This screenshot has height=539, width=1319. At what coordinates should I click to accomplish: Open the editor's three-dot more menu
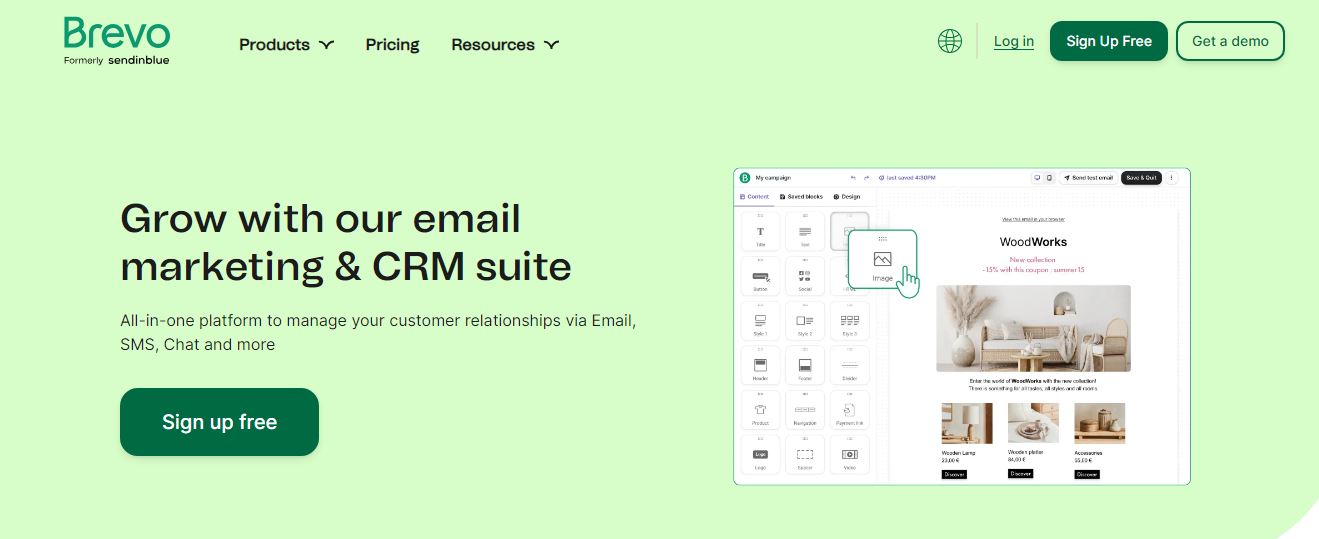tap(1172, 178)
